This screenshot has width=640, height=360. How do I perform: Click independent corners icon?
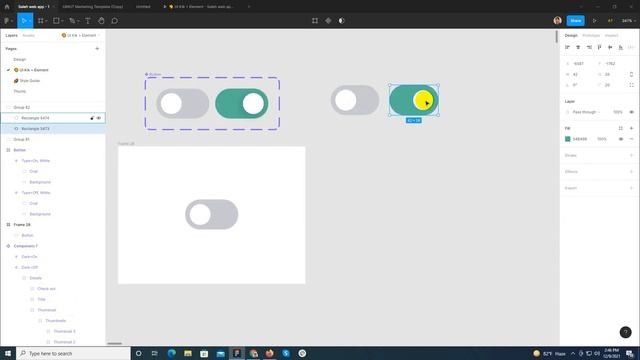click(x=631, y=85)
